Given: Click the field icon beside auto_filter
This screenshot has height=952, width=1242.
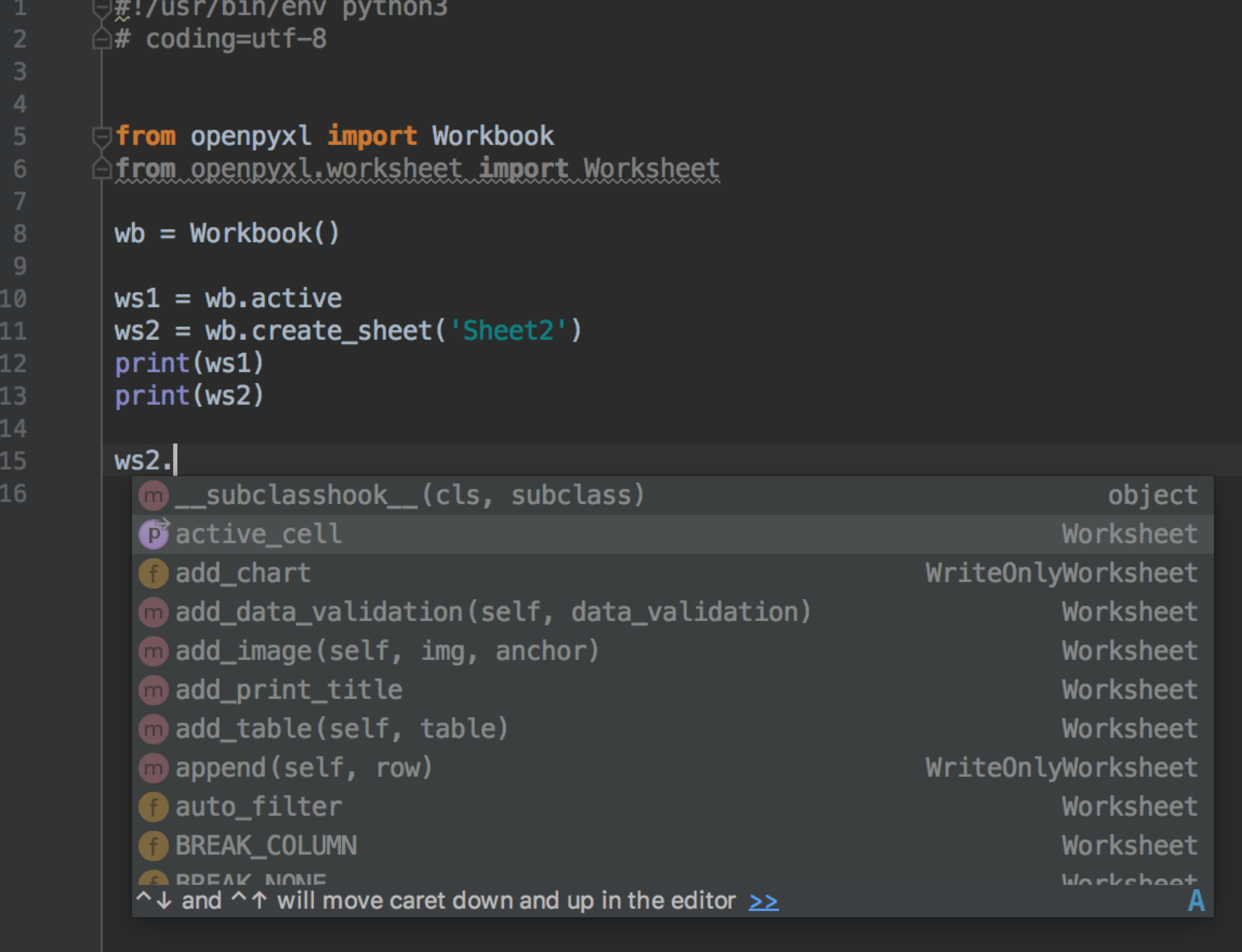Looking at the screenshot, I should tap(153, 807).
